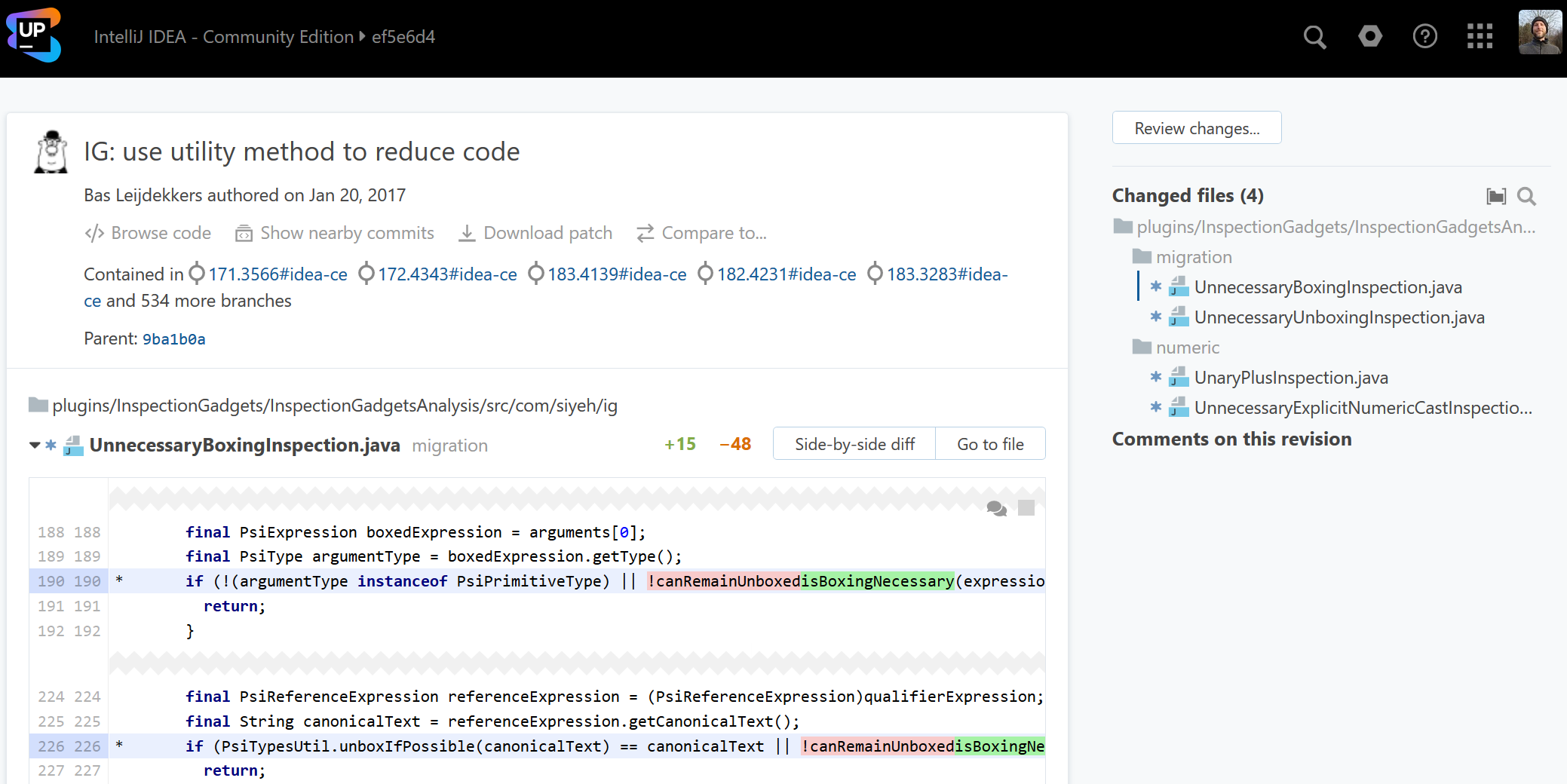Click Go to file button
Viewport: 1567px width, 784px height.
click(x=989, y=444)
